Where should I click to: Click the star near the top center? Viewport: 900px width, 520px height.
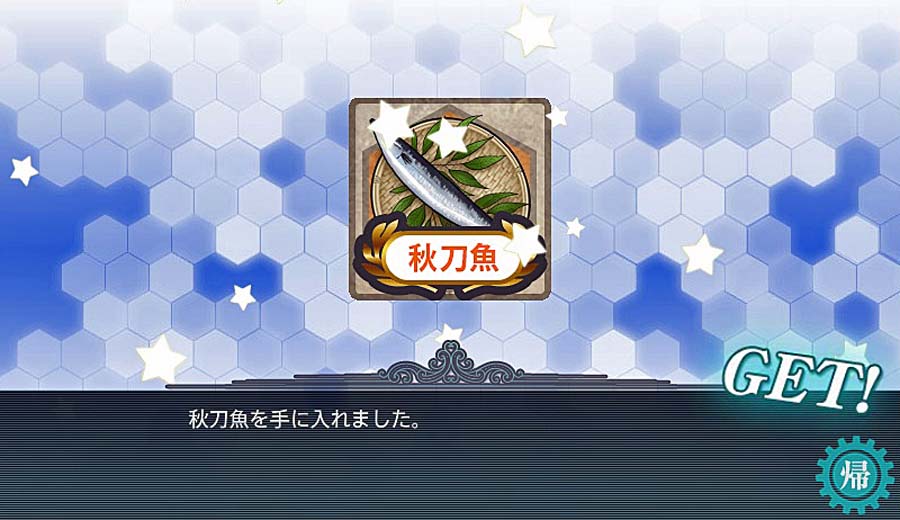[531, 30]
